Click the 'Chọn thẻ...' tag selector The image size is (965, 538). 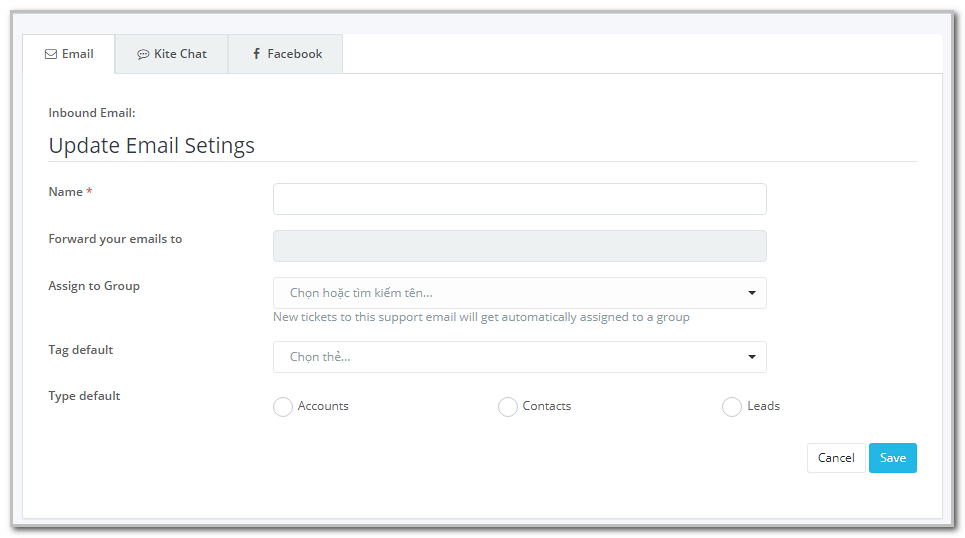point(519,357)
